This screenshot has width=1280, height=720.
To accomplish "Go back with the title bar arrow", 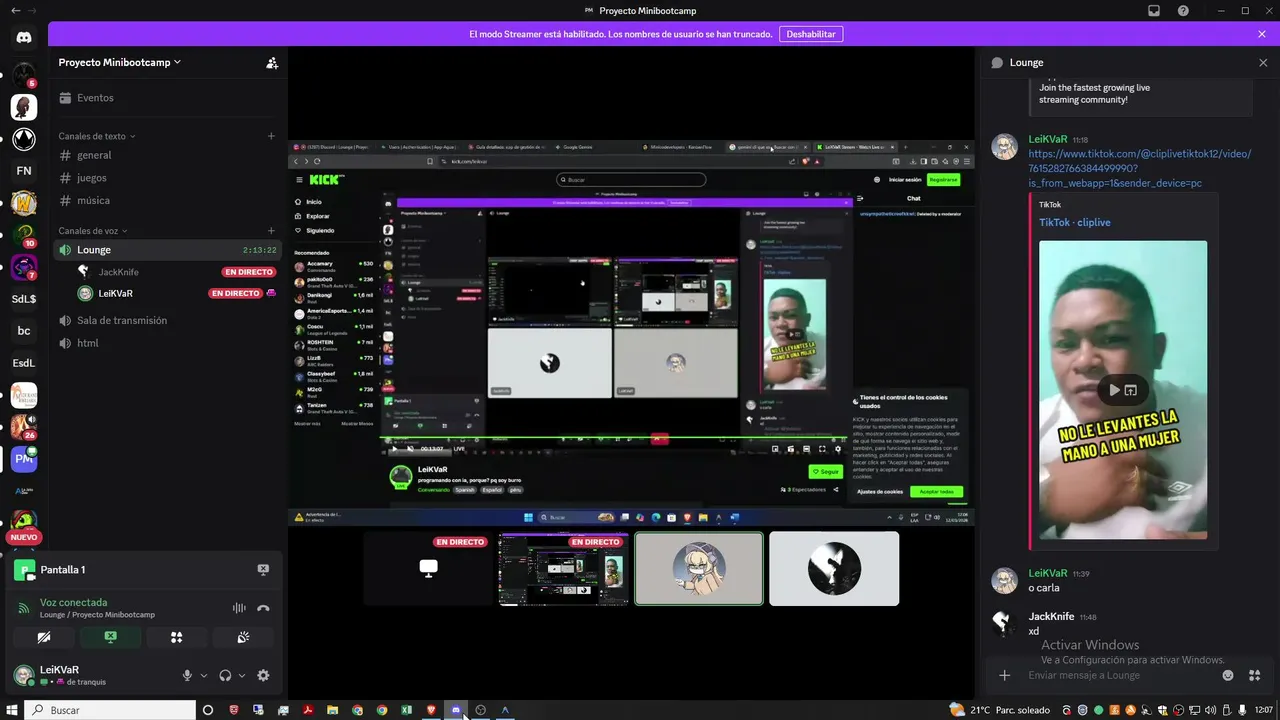I will (x=14, y=10).
